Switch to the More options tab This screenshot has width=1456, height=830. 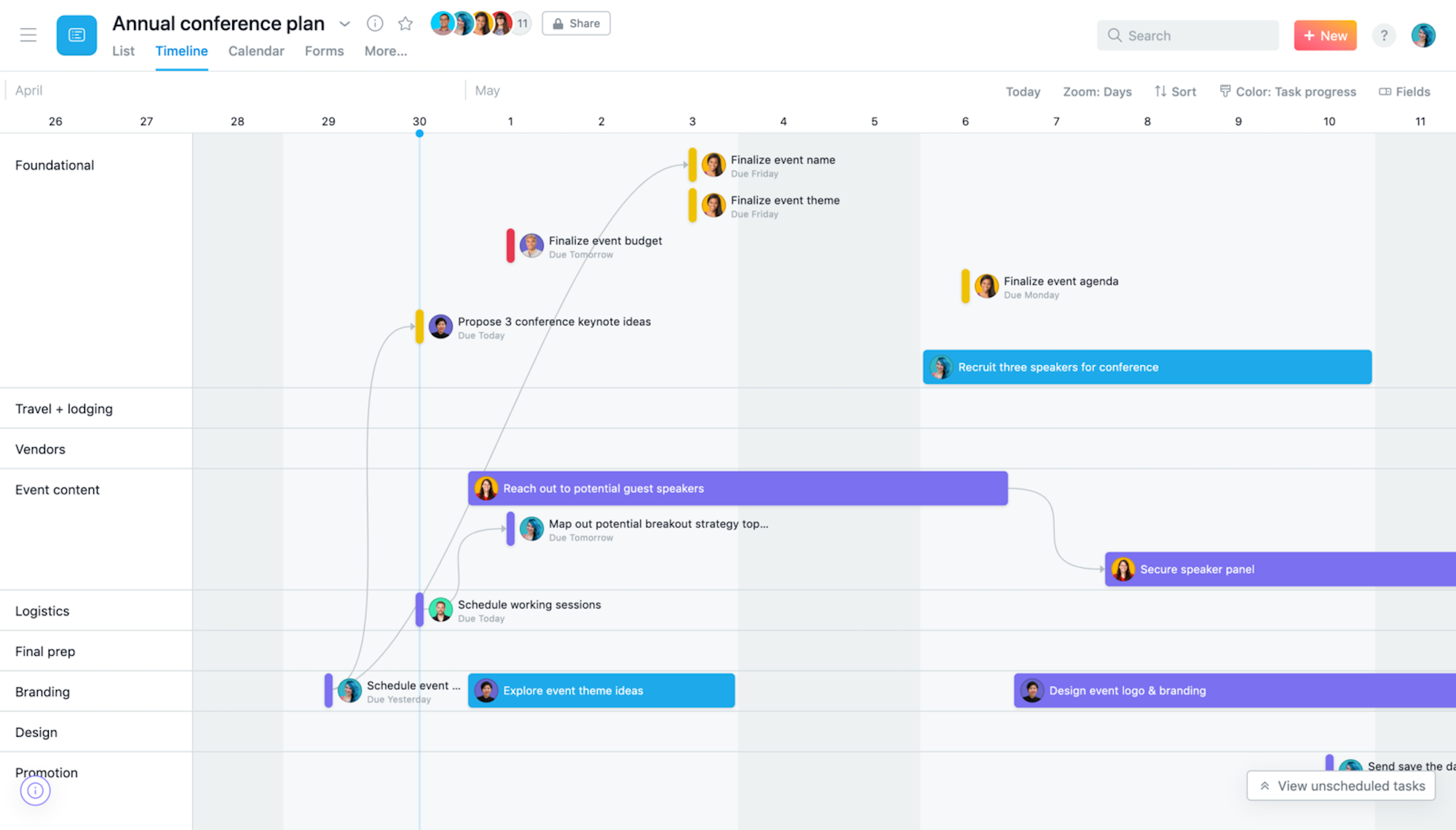click(385, 50)
